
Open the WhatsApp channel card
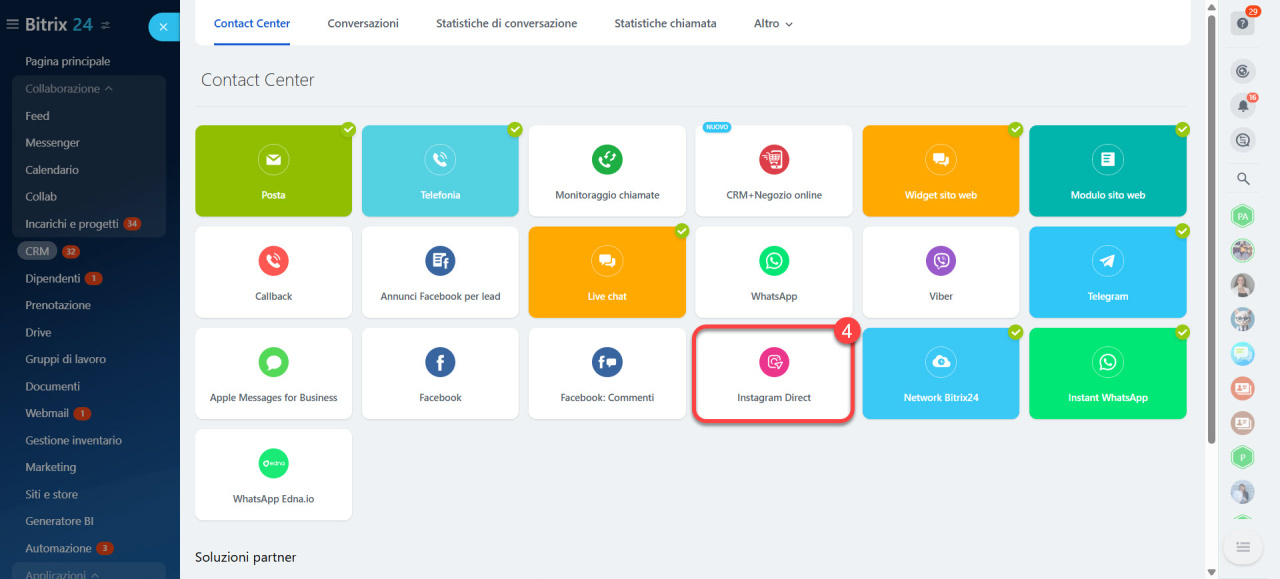tap(774, 272)
